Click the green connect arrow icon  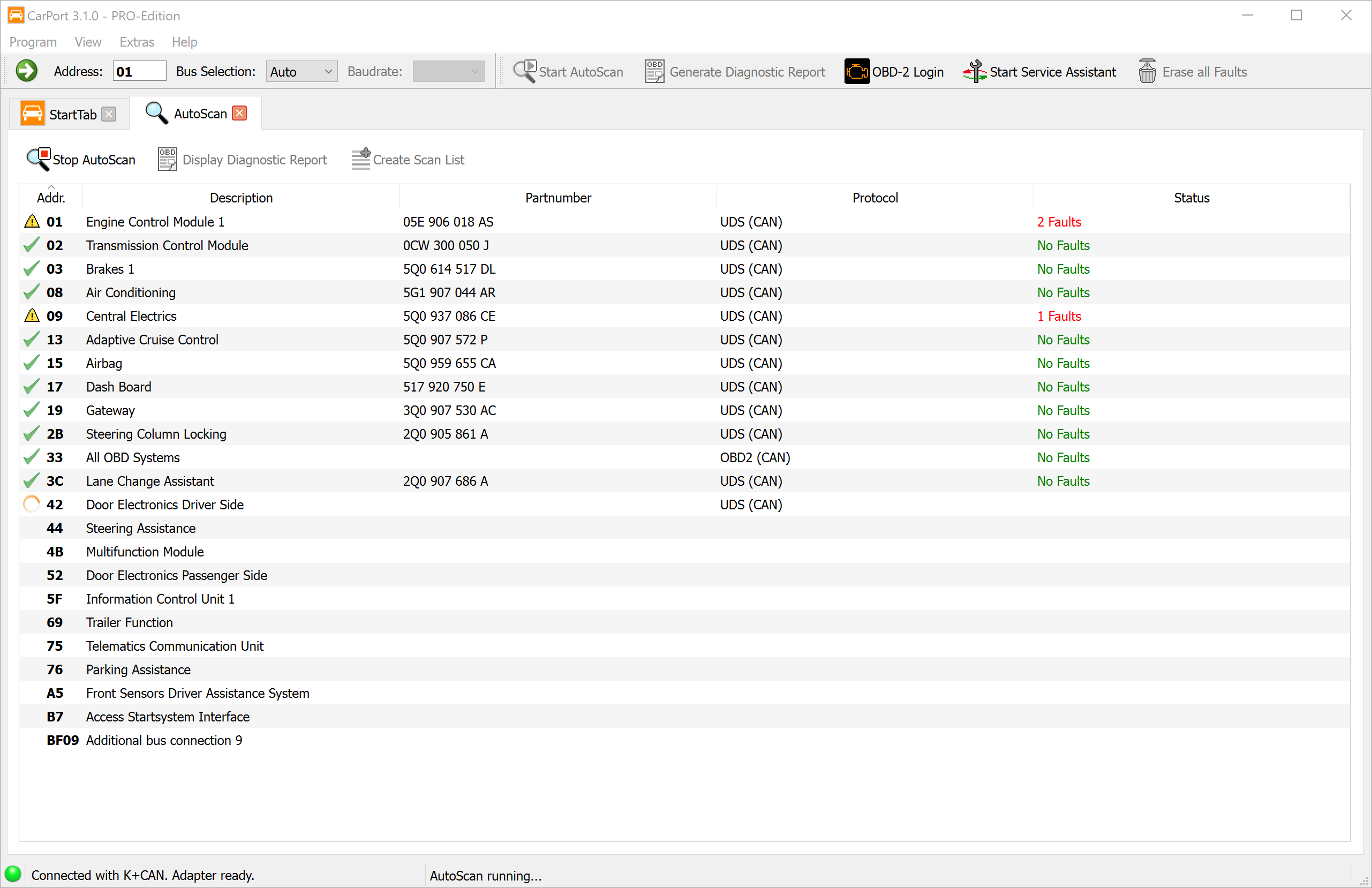click(27, 72)
